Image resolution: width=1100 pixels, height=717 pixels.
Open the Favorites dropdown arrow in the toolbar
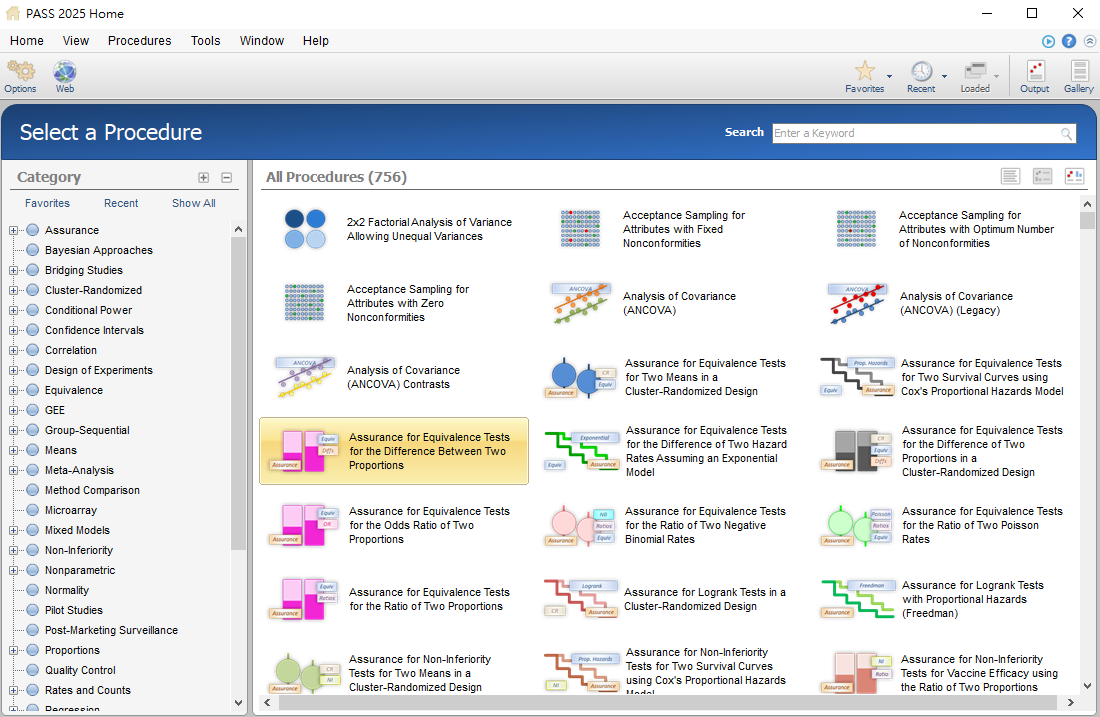pos(889,75)
